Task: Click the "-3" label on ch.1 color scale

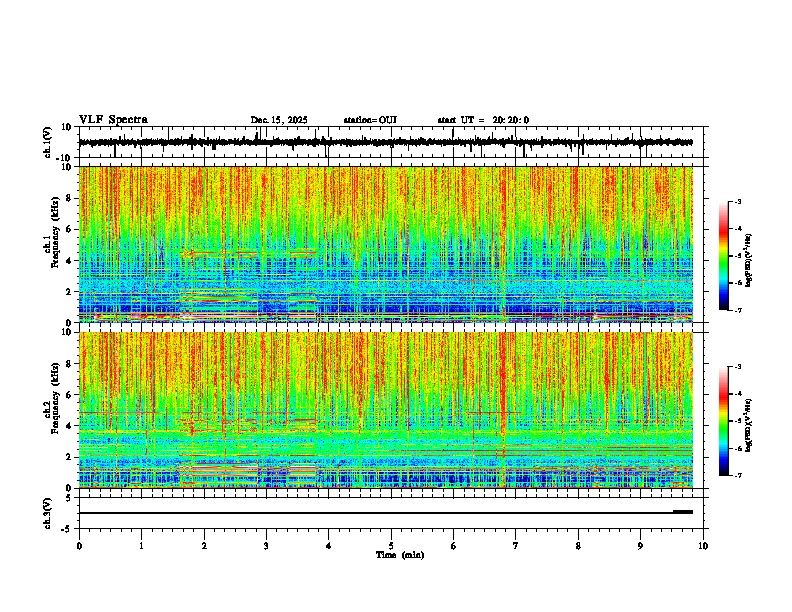Action: (x=738, y=201)
